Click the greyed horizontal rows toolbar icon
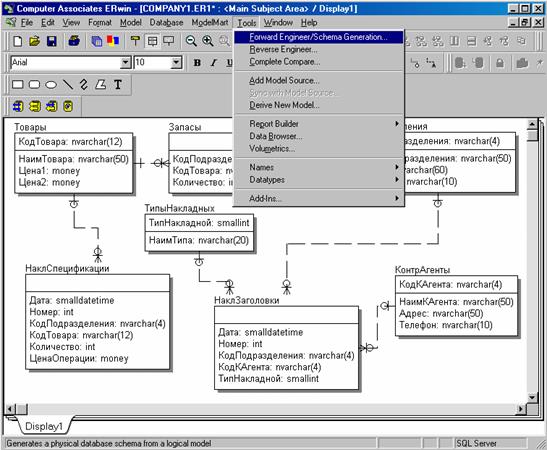The width and height of the screenshot is (547, 450). pos(471,41)
